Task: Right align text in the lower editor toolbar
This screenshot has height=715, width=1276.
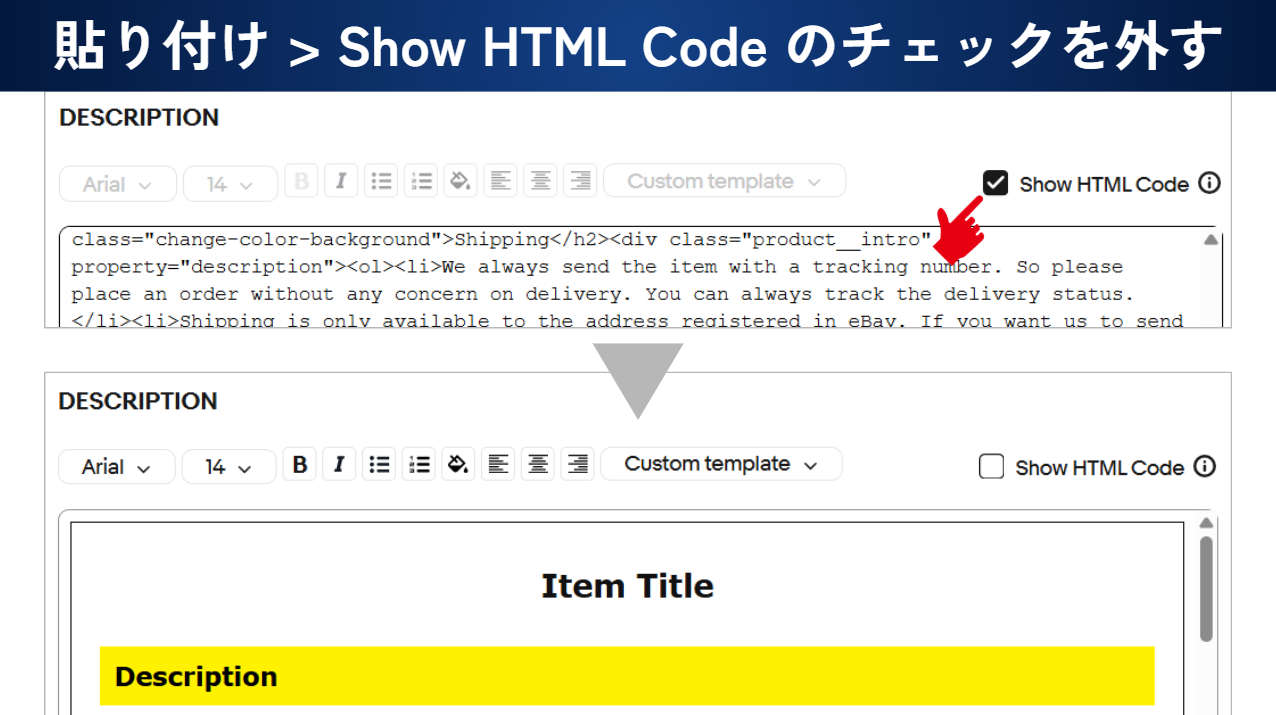Action: [x=577, y=465]
